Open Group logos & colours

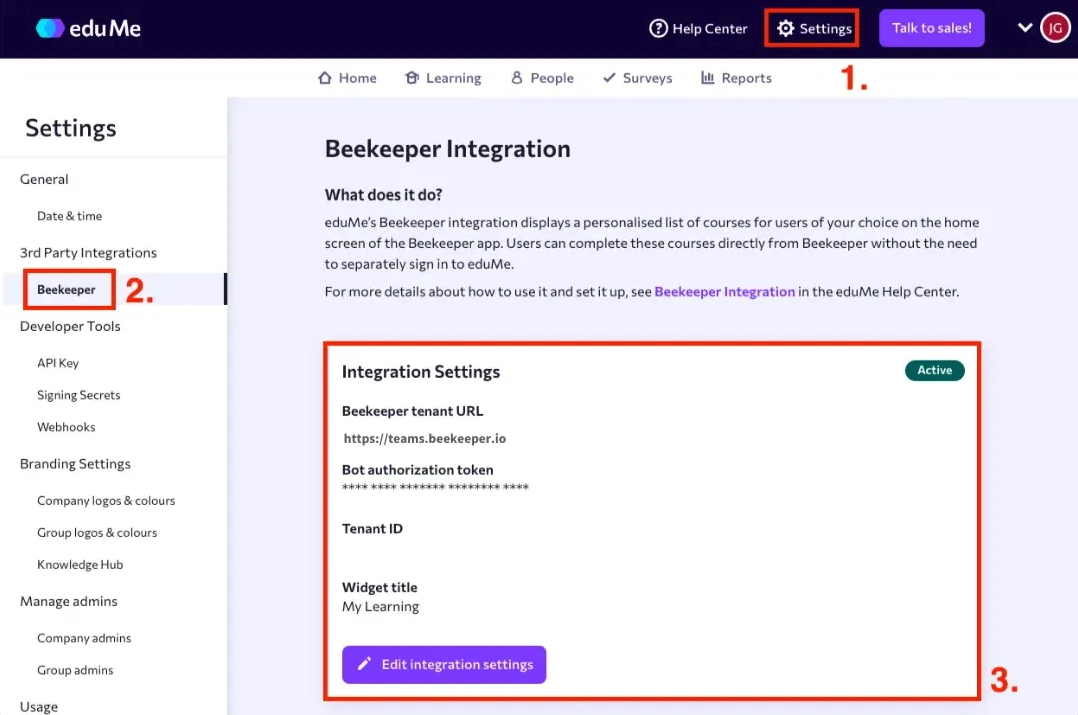click(97, 533)
